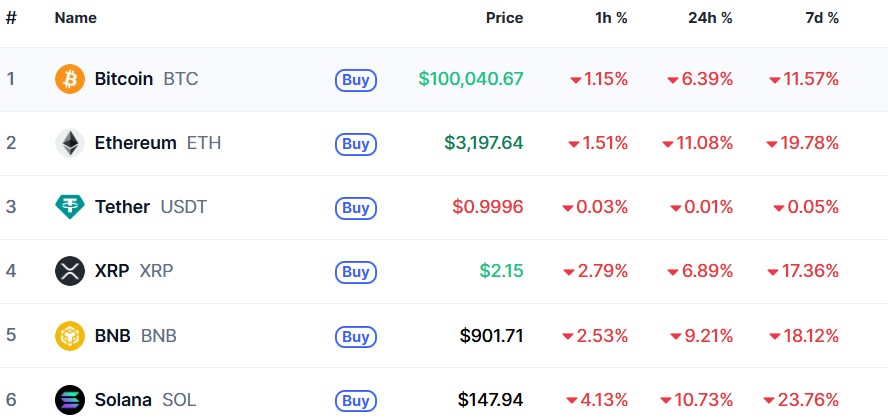
Task: Sort the table by Name column
Action: tap(76, 18)
